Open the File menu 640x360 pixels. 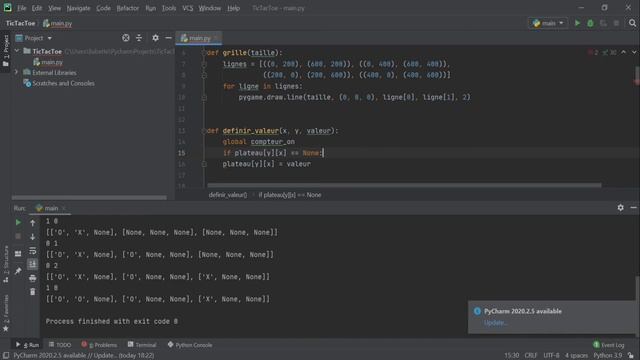click(22, 8)
